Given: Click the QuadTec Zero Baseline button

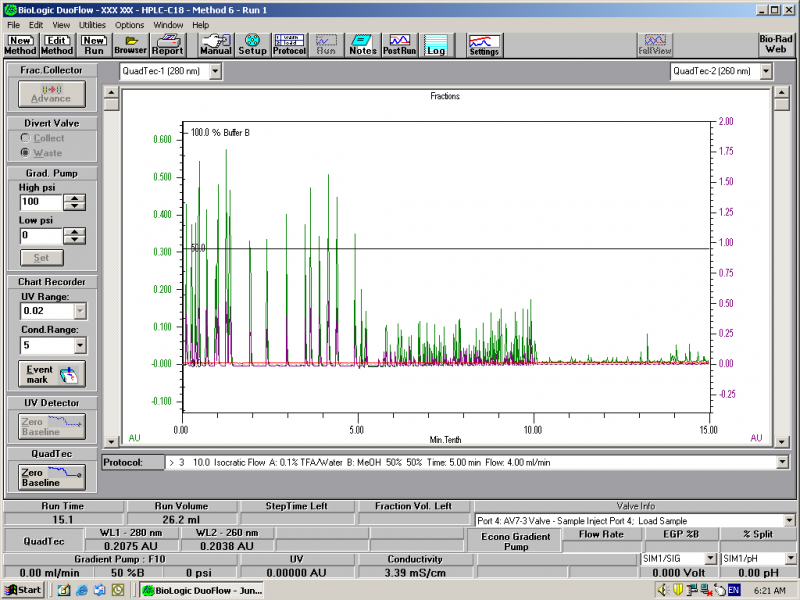Looking at the screenshot, I should [51, 477].
